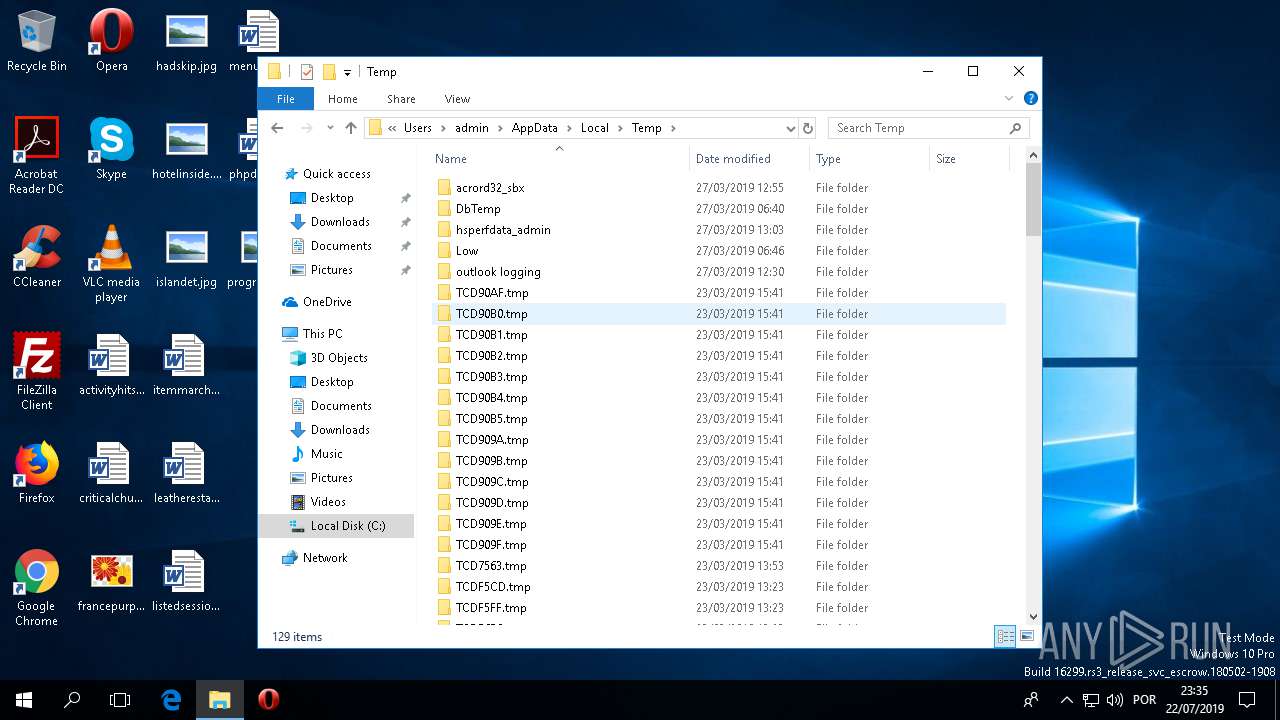
Task: Open the File menu tab
Action: coord(286,99)
